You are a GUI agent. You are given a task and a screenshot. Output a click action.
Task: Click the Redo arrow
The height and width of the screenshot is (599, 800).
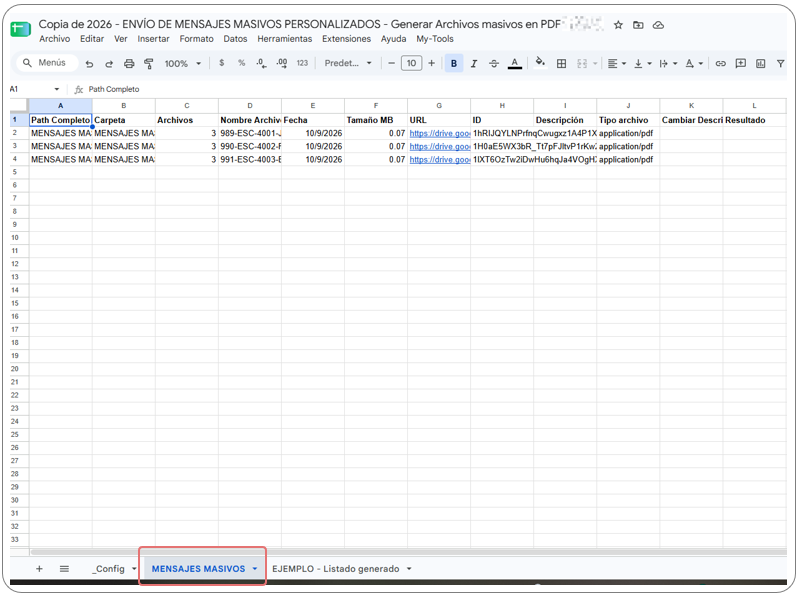109,64
